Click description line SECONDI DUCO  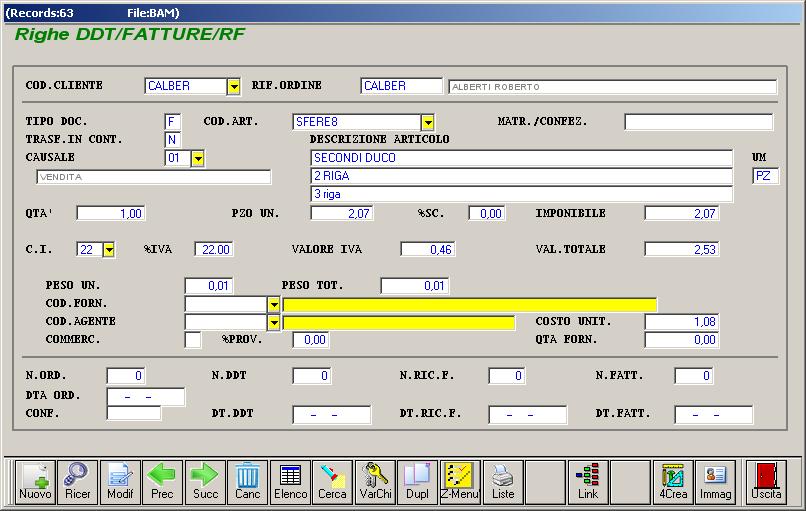(x=521, y=158)
